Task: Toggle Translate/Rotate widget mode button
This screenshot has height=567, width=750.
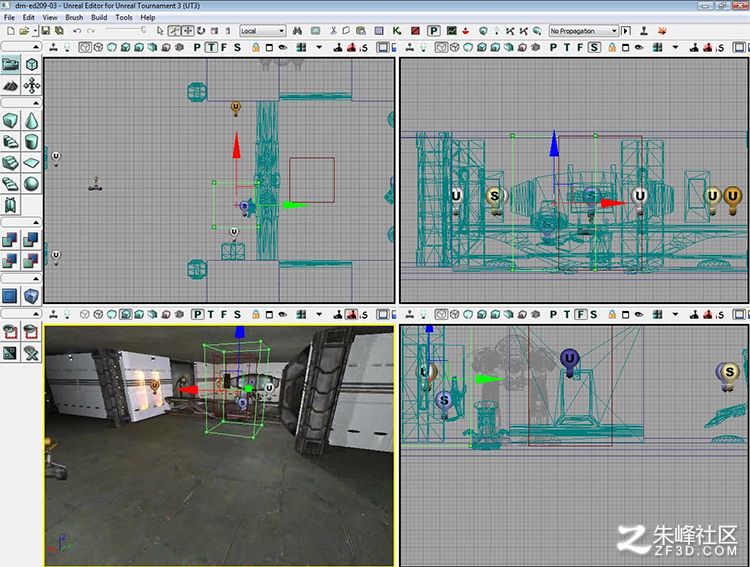Action: [175, 31]
